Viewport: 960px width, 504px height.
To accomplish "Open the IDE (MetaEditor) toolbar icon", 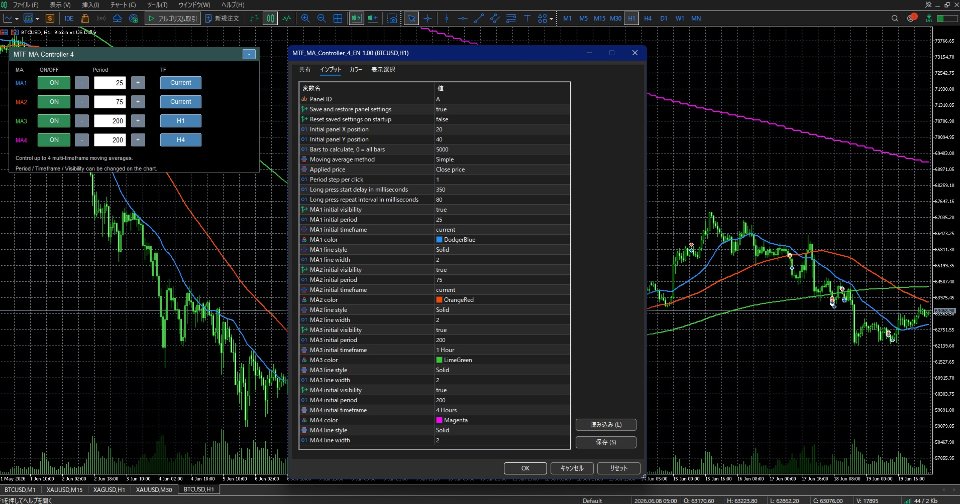I will click(69, 18).
